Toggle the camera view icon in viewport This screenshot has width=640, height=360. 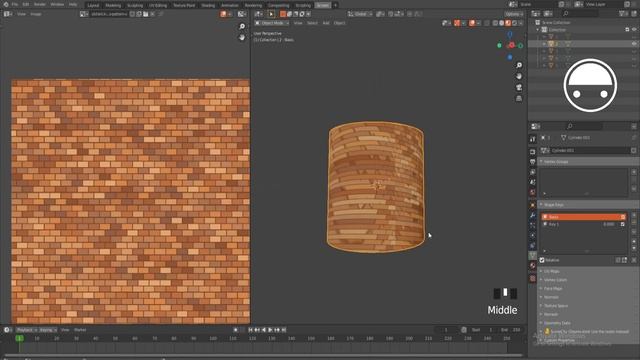[x=519, y=87]
